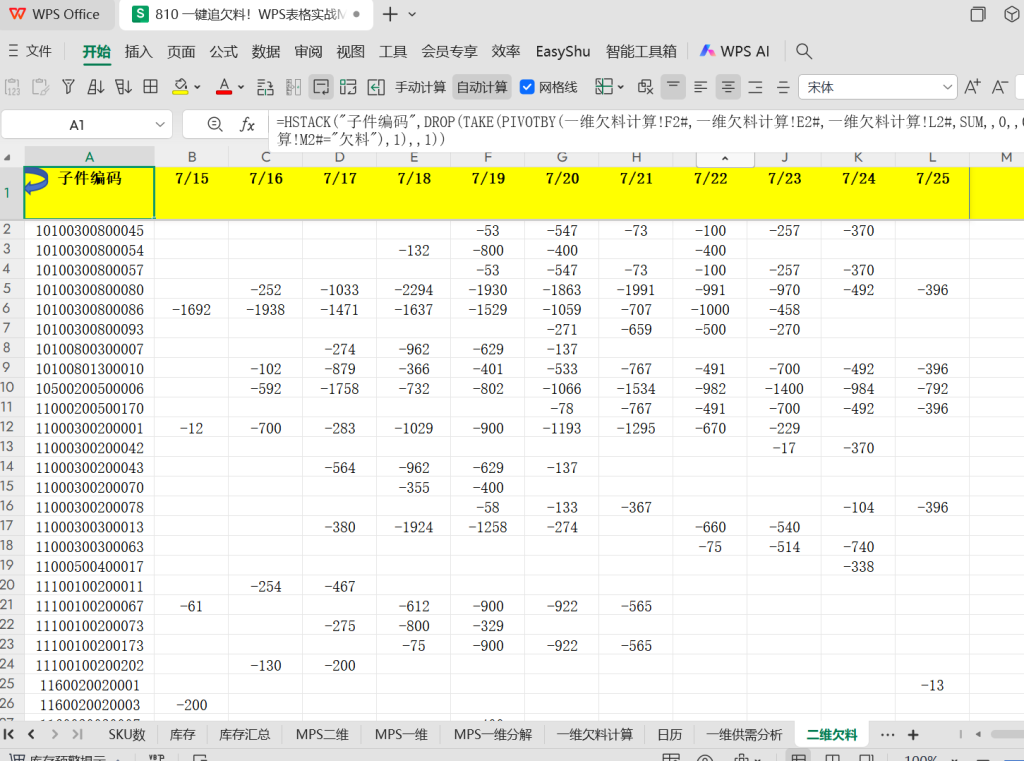Expand the new document dropdown chevron
This screenshot has width=1024, height=761.
click(412, 14)
